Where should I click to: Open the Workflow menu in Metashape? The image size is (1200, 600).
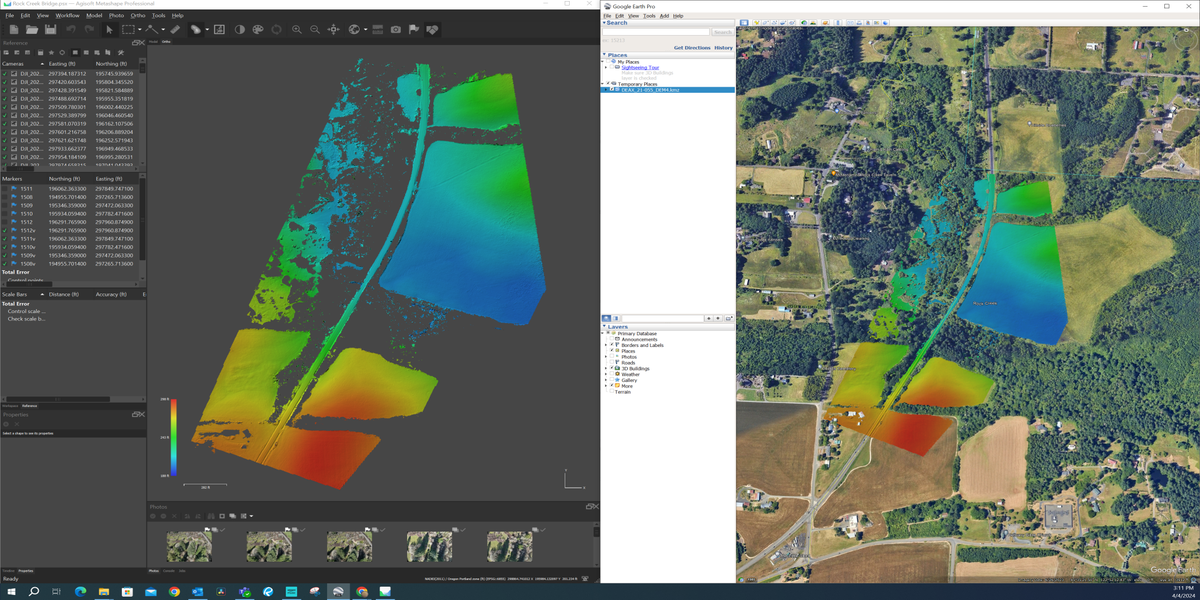tap(67, 16)
